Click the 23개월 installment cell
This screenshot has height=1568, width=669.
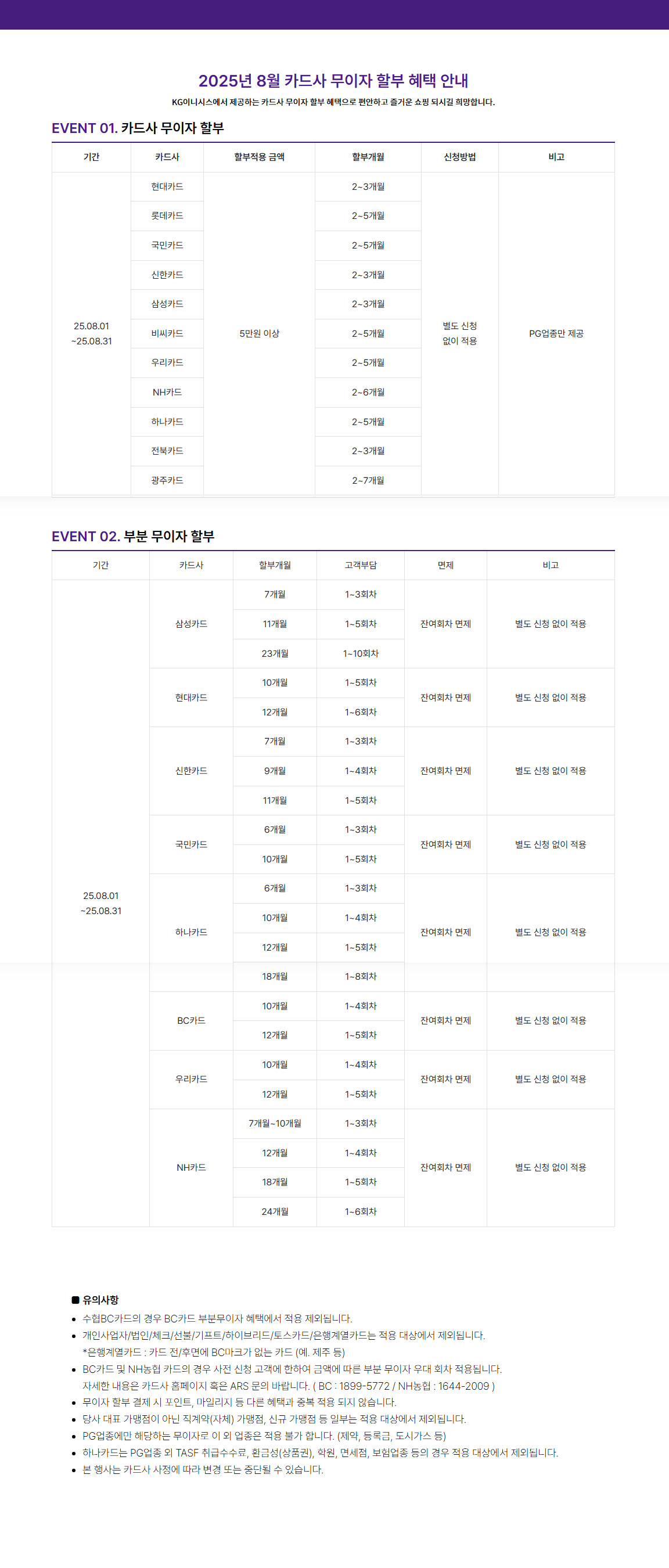coord(275,654)
